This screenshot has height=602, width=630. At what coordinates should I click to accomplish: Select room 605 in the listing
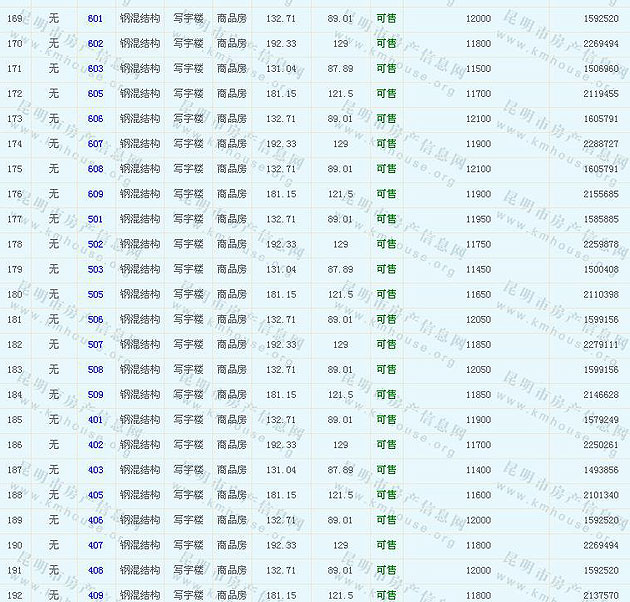click(95, 94)
